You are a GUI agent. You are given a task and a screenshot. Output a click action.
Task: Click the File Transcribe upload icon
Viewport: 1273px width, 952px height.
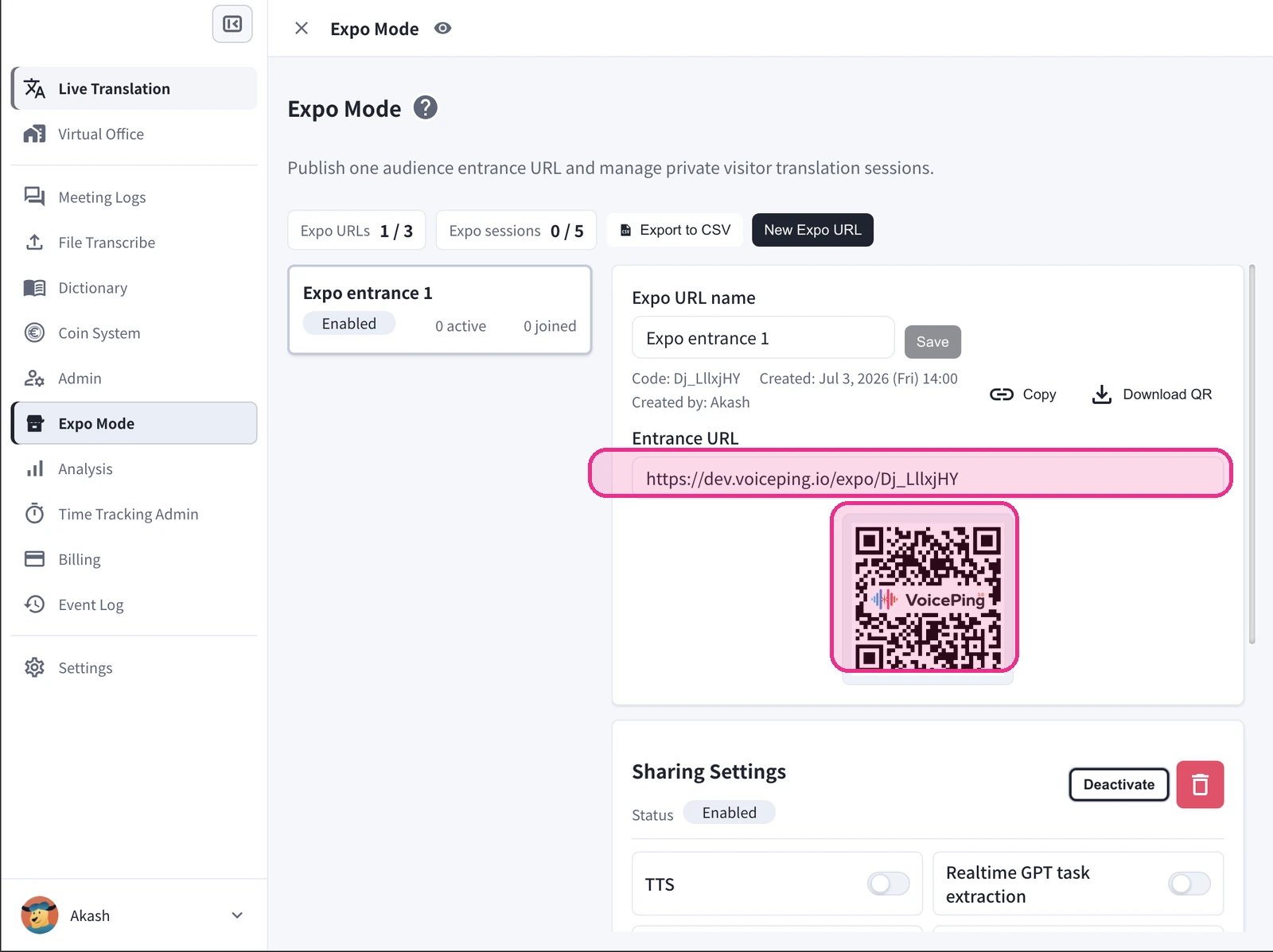34,242
